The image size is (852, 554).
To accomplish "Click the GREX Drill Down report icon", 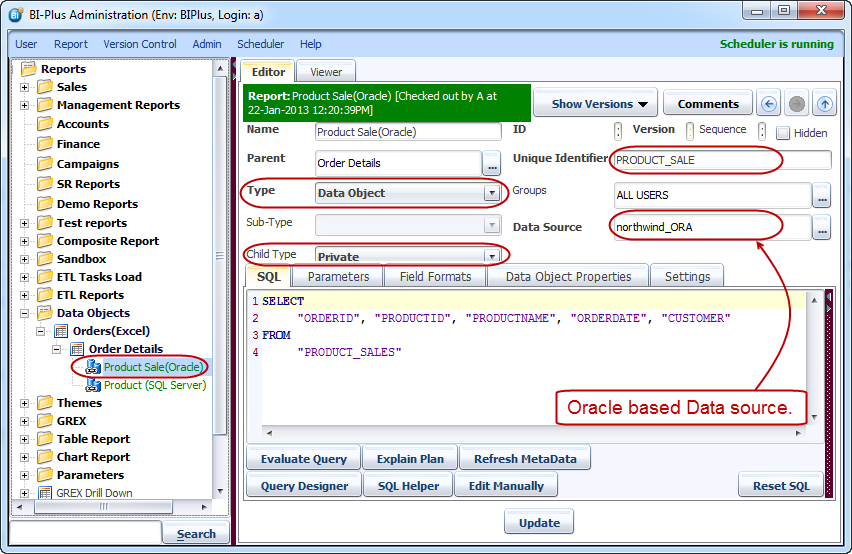I will click(45, 493).
